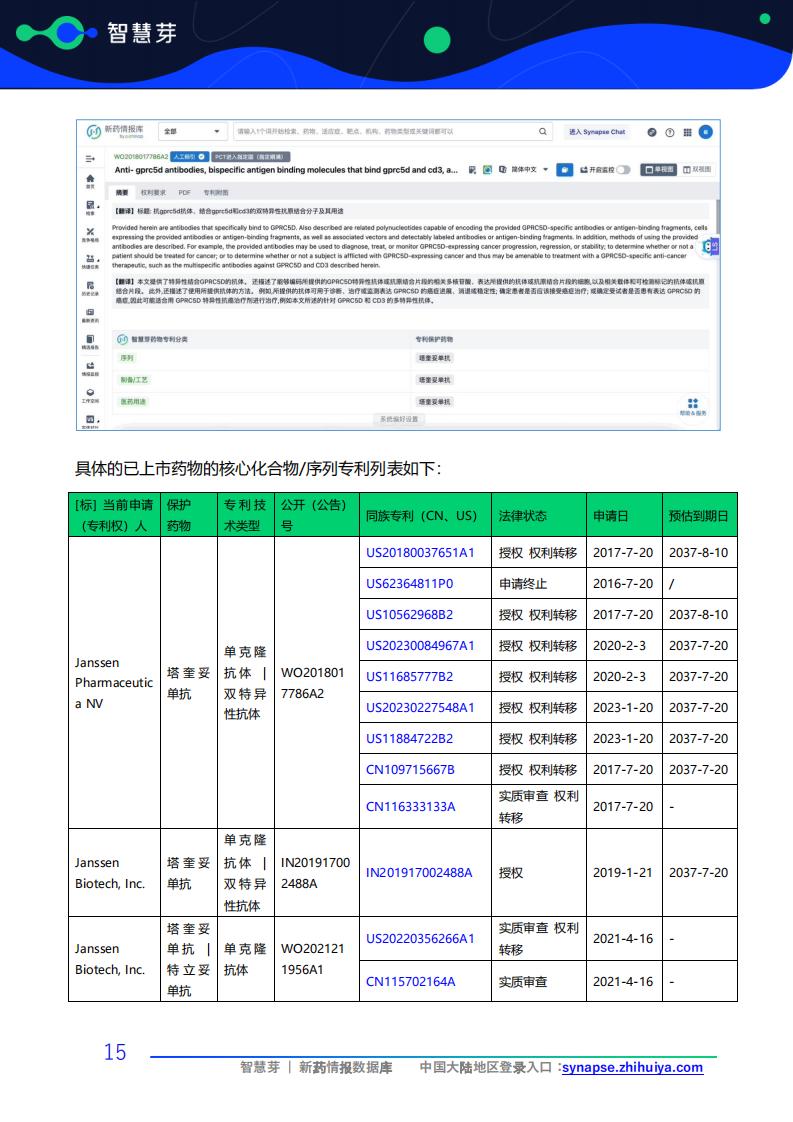The height and width of the screenshot is (1122, 793).
Task: Open patent link CN109715667B
Action: 410,770
